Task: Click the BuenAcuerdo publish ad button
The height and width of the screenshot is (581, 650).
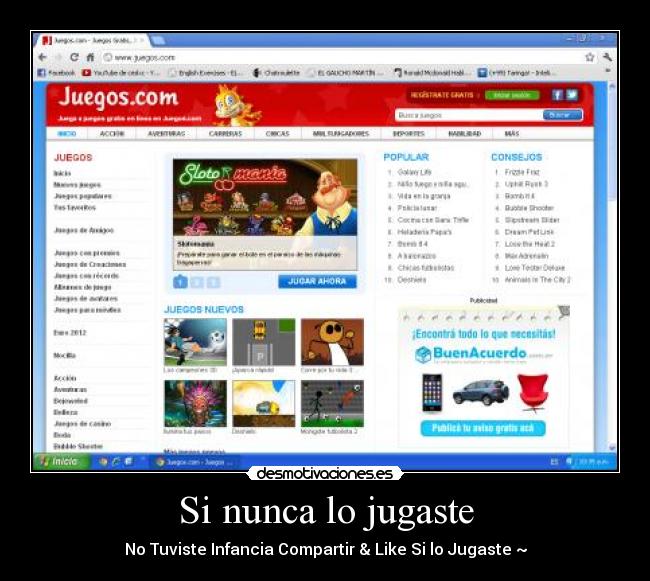Action: coord(483,428)
